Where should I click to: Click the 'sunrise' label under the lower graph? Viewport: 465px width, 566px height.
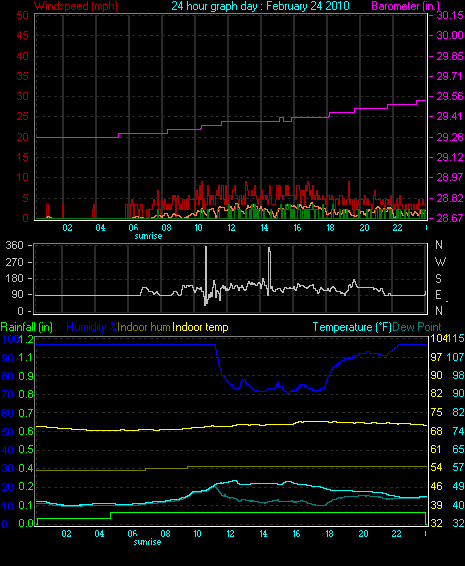pyautogui.click(x=147, y=542)
